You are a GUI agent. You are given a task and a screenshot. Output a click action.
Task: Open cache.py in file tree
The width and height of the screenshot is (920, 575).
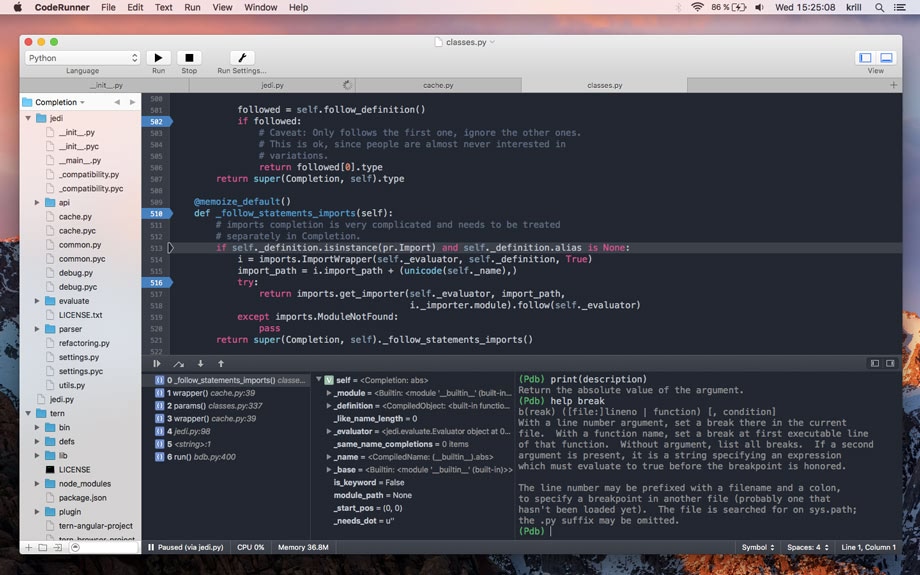coord(75,217)
